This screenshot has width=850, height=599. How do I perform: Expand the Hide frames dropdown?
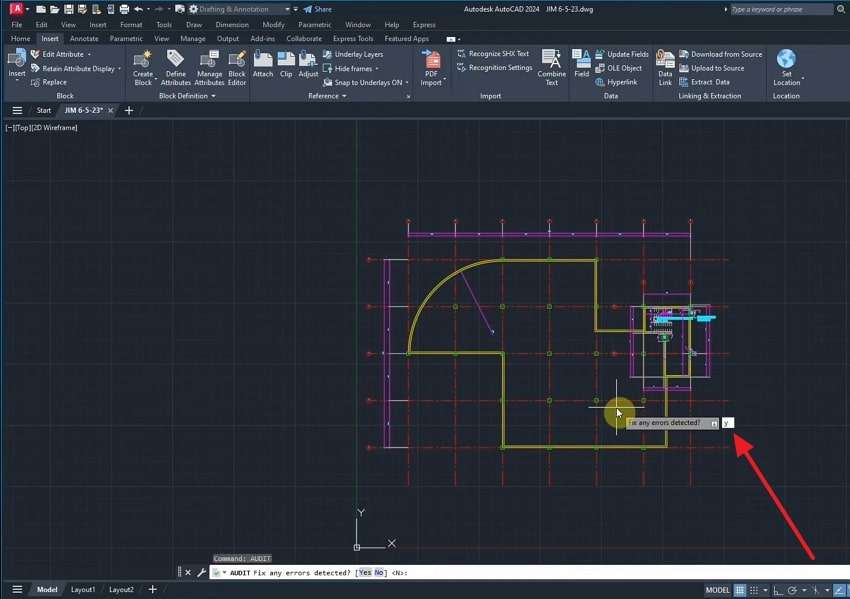(377, 69)
